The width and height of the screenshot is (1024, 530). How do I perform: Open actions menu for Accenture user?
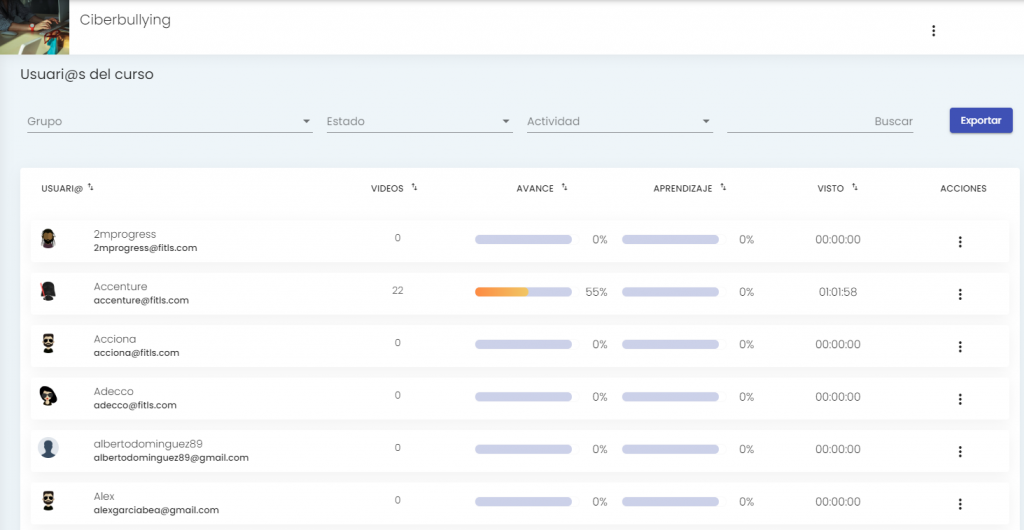(x=959, y=294)
